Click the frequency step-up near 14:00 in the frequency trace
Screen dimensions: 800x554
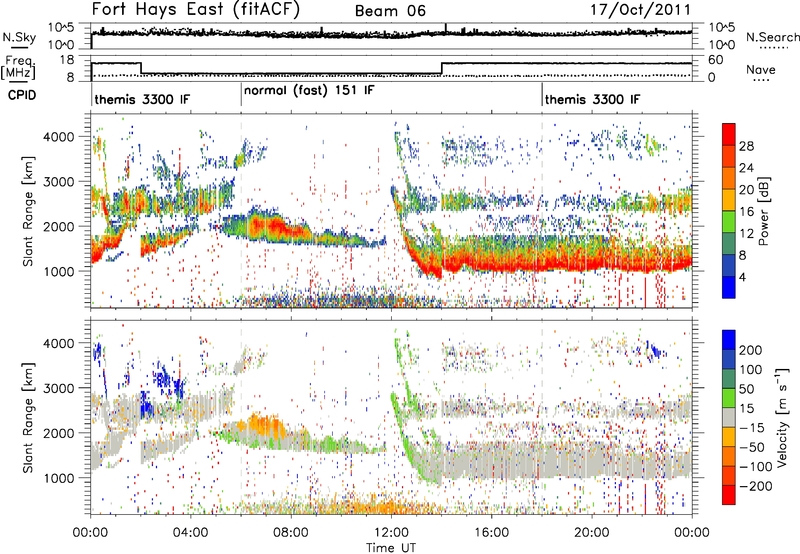click(x=442, y=68)
